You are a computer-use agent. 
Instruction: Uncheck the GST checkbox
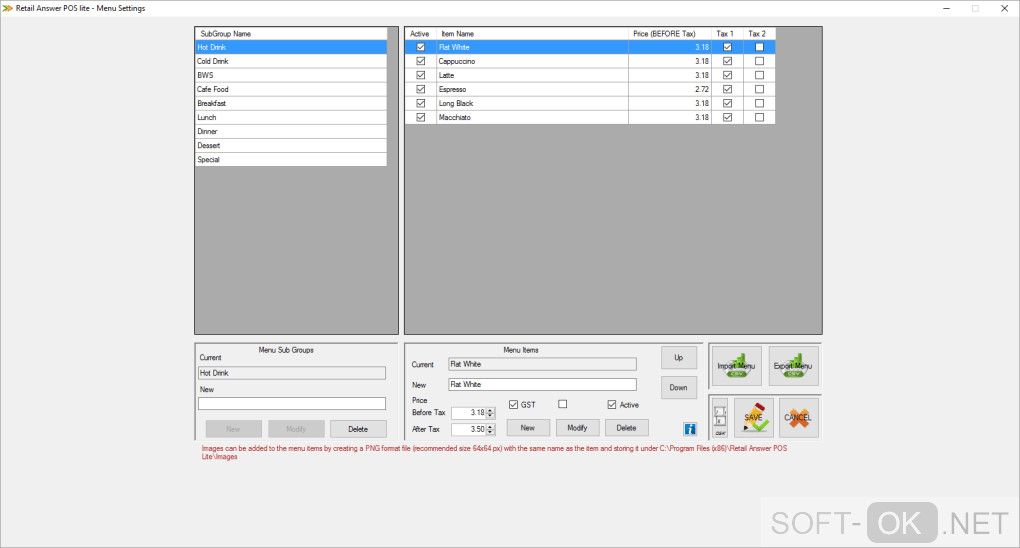[x=513, y=405]
